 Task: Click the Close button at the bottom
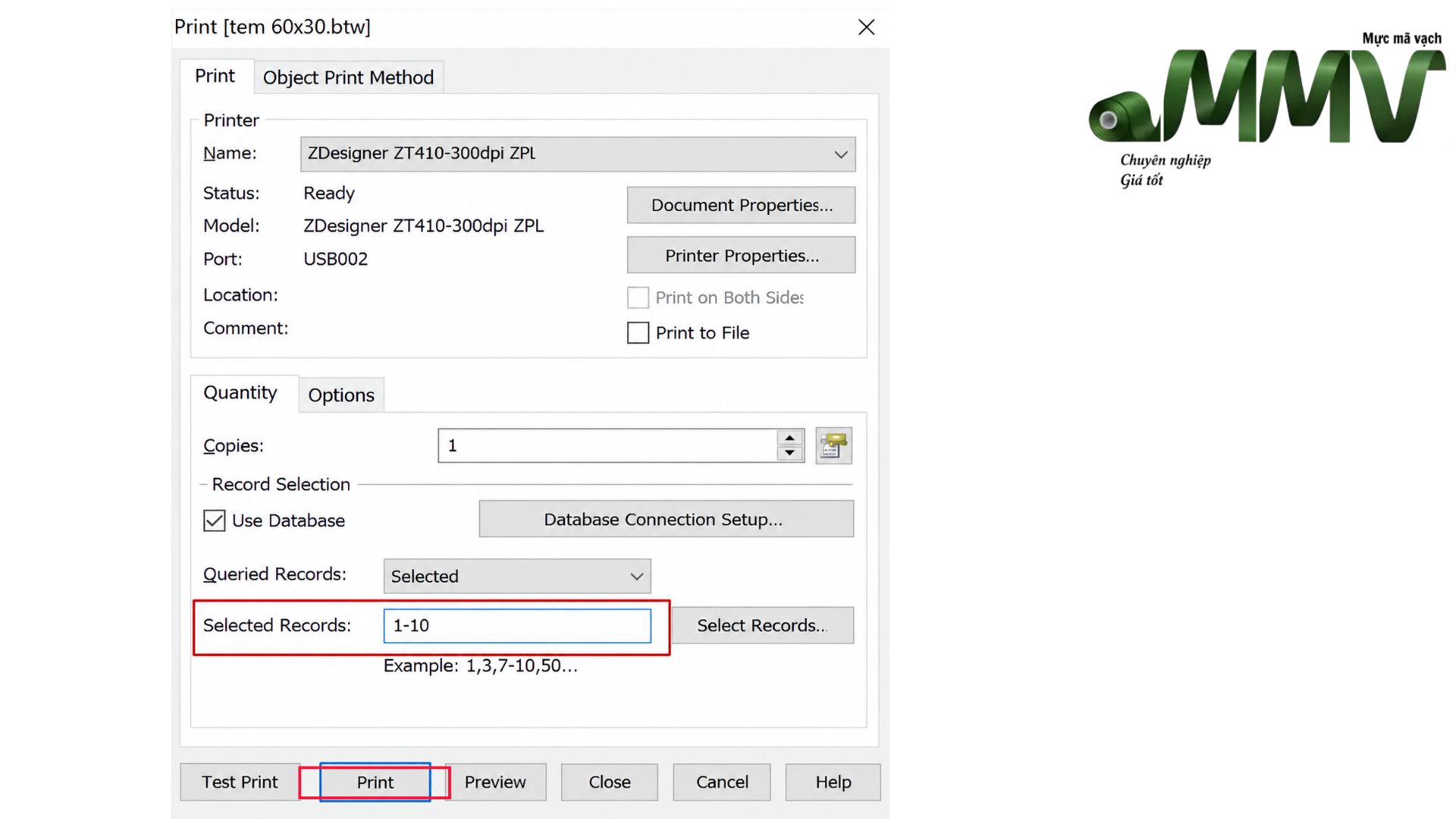610,782
